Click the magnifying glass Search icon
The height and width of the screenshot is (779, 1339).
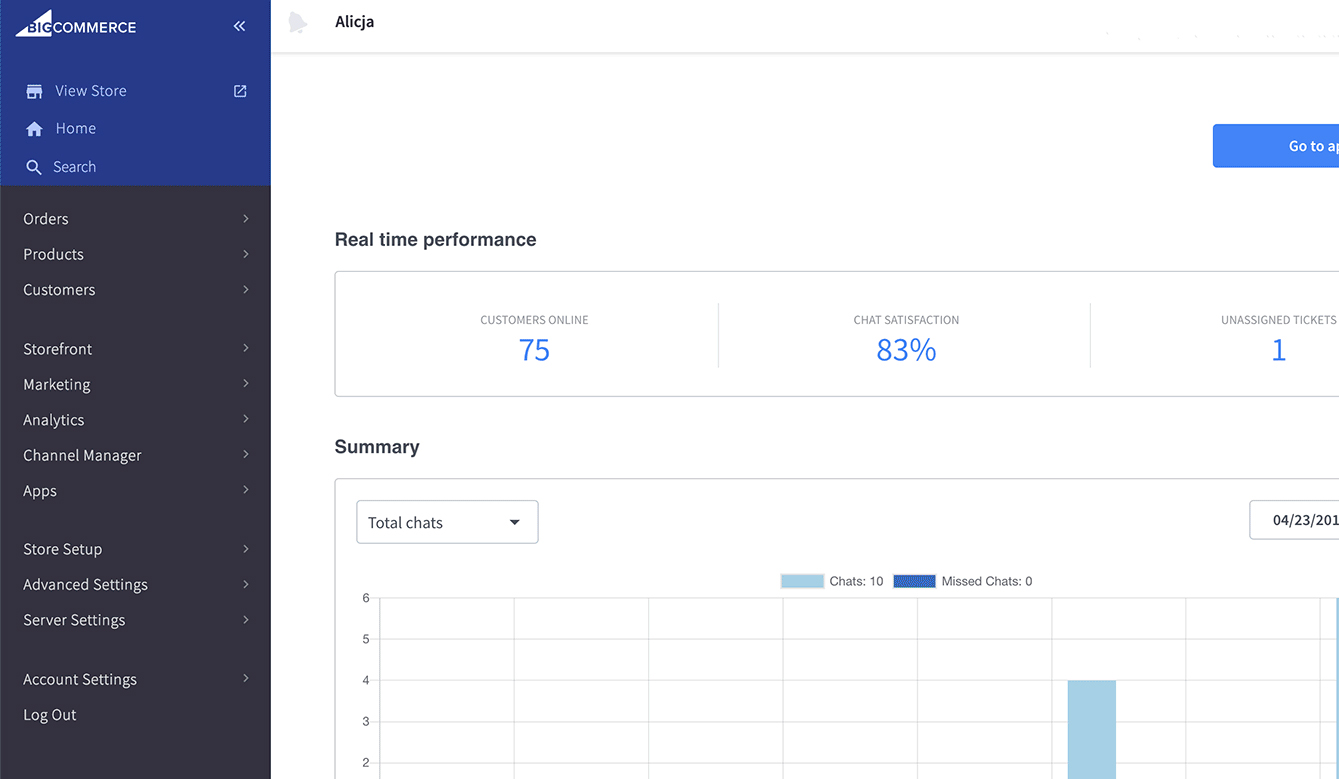34,167
